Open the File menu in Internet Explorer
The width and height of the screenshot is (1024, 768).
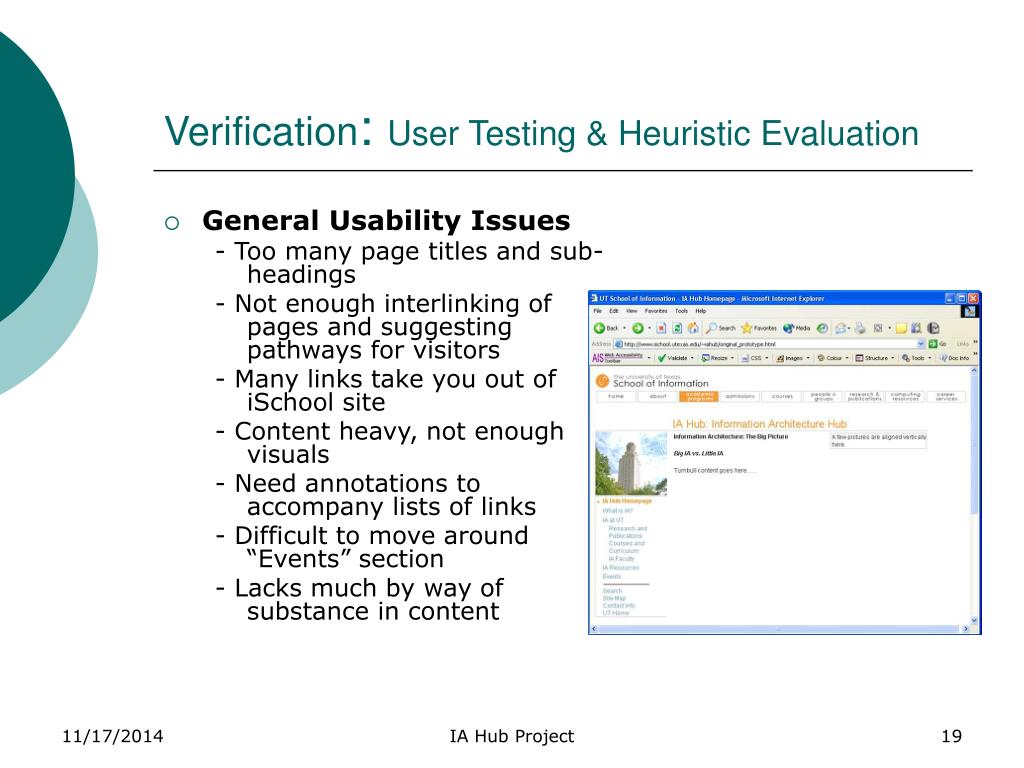[x=598, y=311]
